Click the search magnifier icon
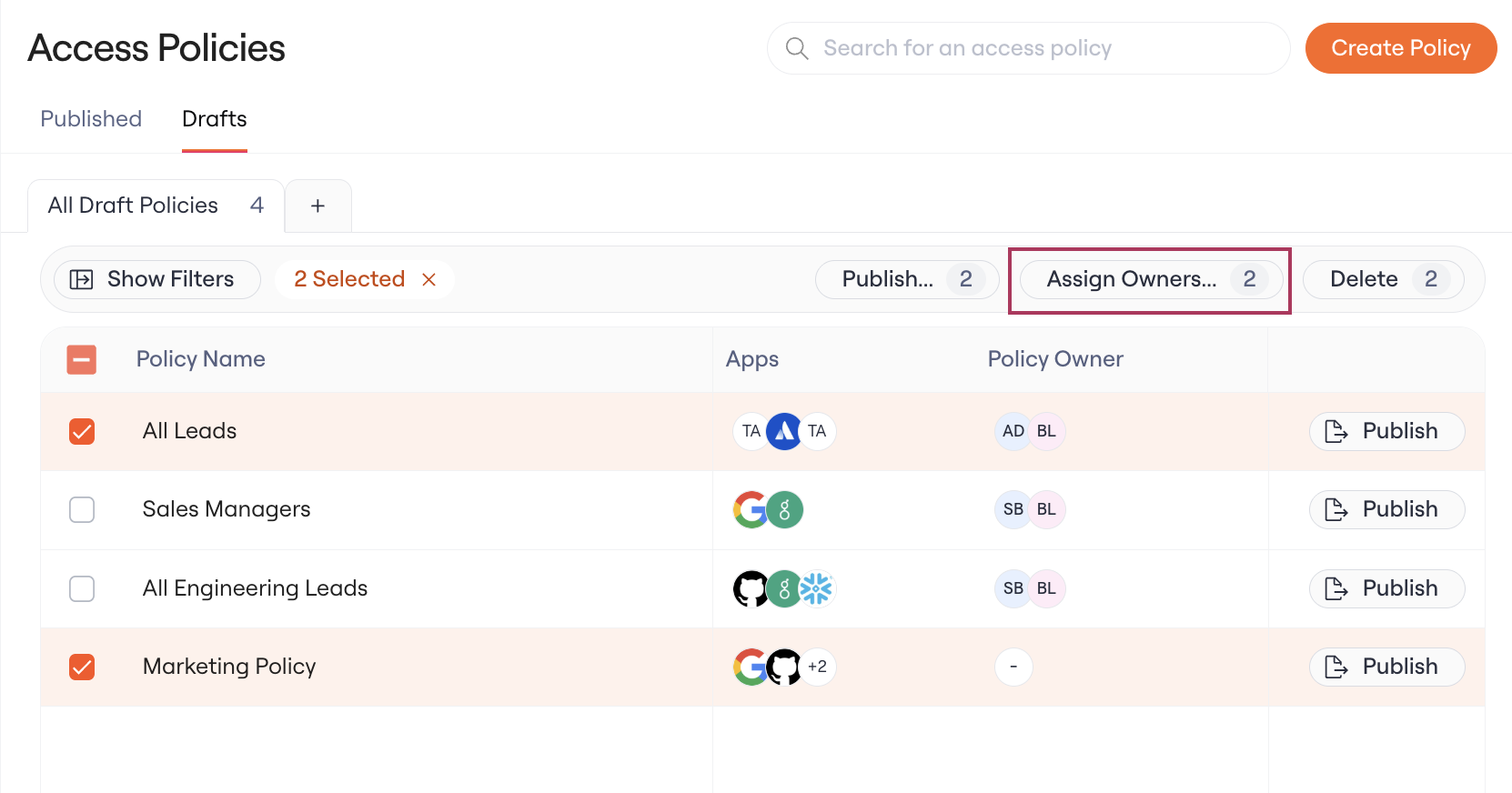The width and height of the screenshot is (1512, 793). pos(797,48)
